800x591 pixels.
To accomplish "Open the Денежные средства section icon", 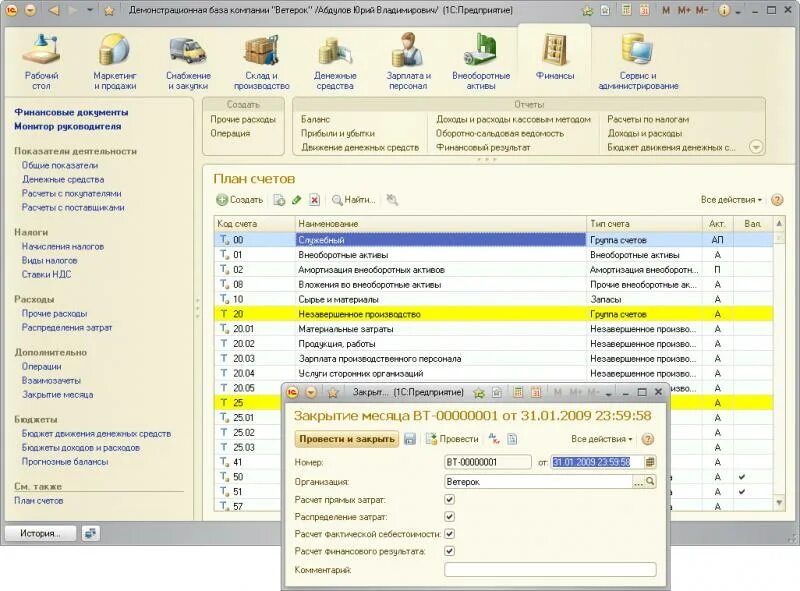I will (335, 53).
